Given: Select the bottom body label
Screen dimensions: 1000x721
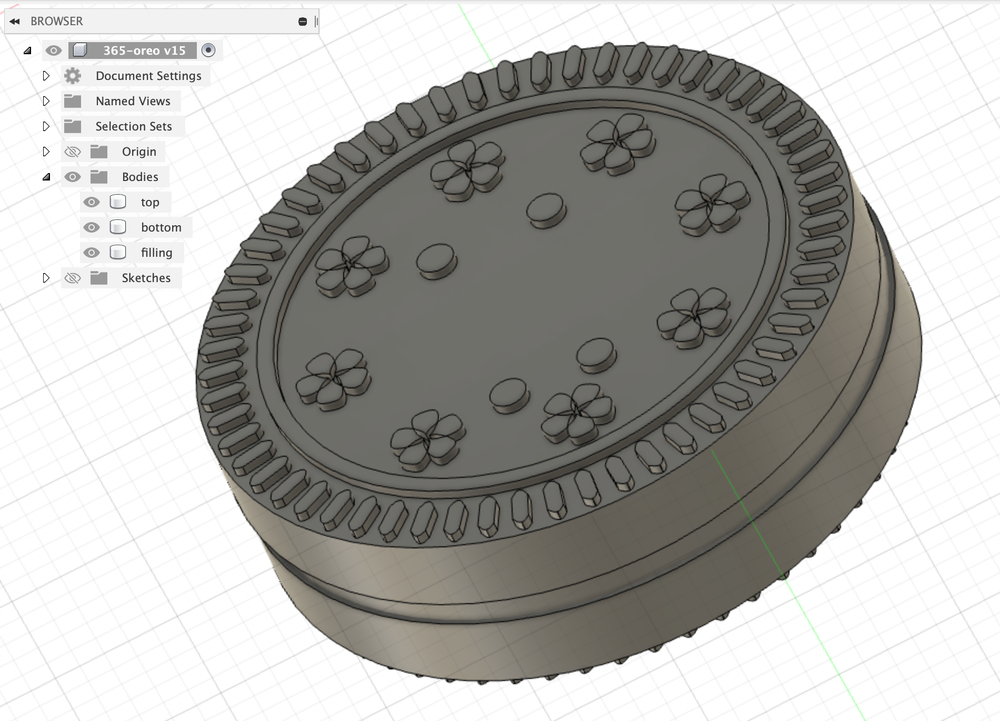Looking at the screenshot, I should point(161,228).
